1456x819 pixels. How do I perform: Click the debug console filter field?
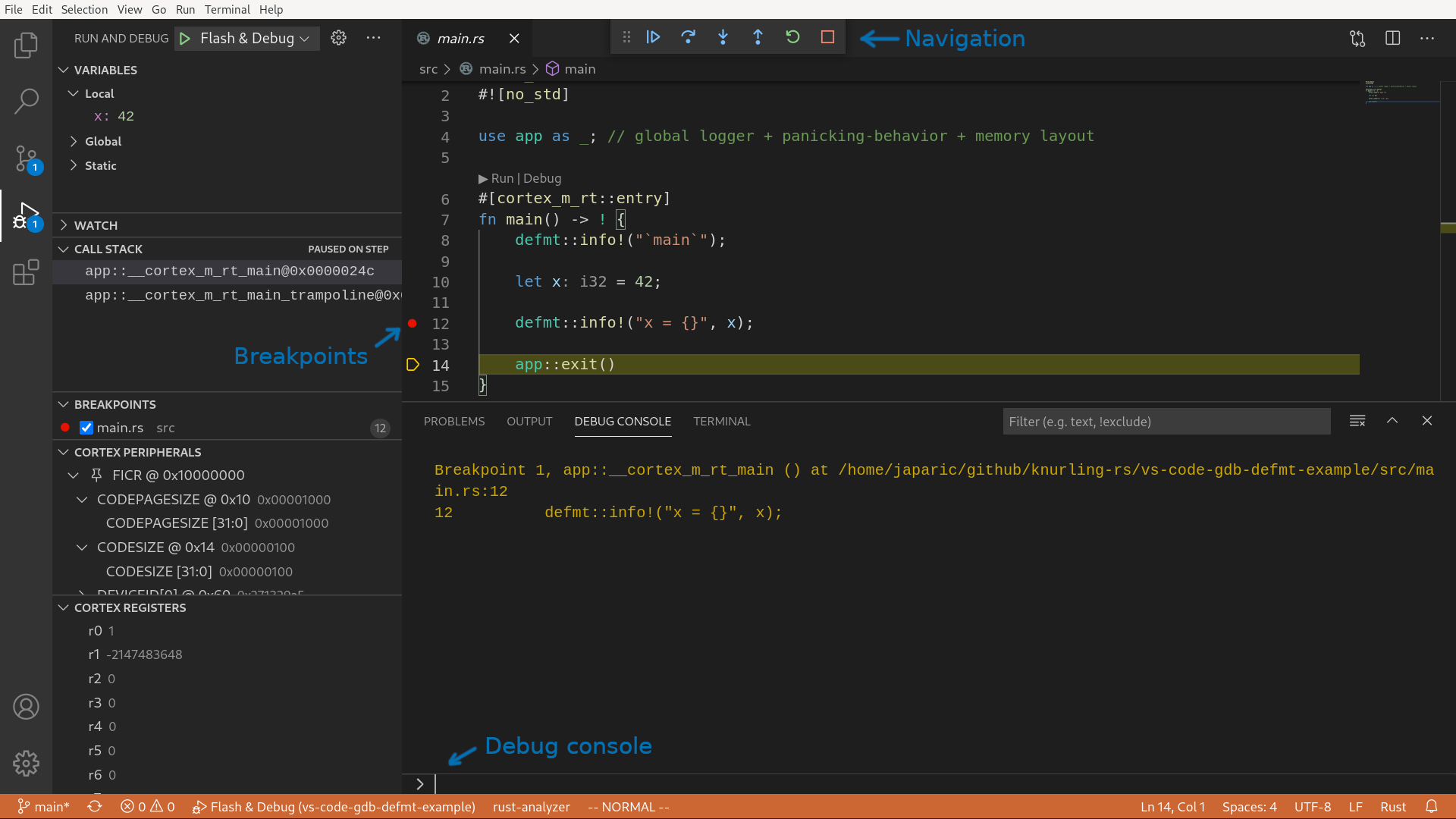pos(1166,421)
